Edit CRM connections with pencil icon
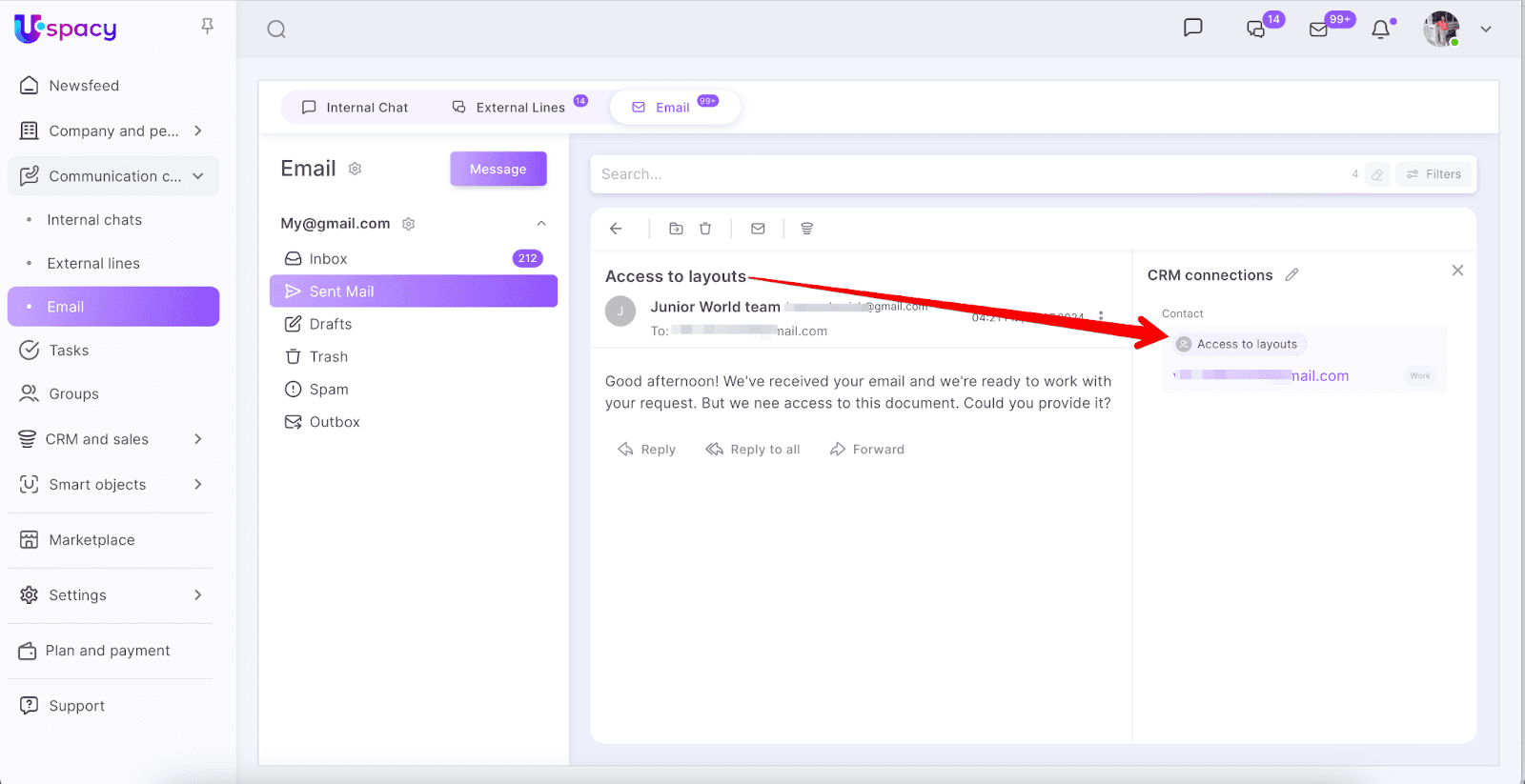Screen dimensions: 1525x784 point(1291,275)
